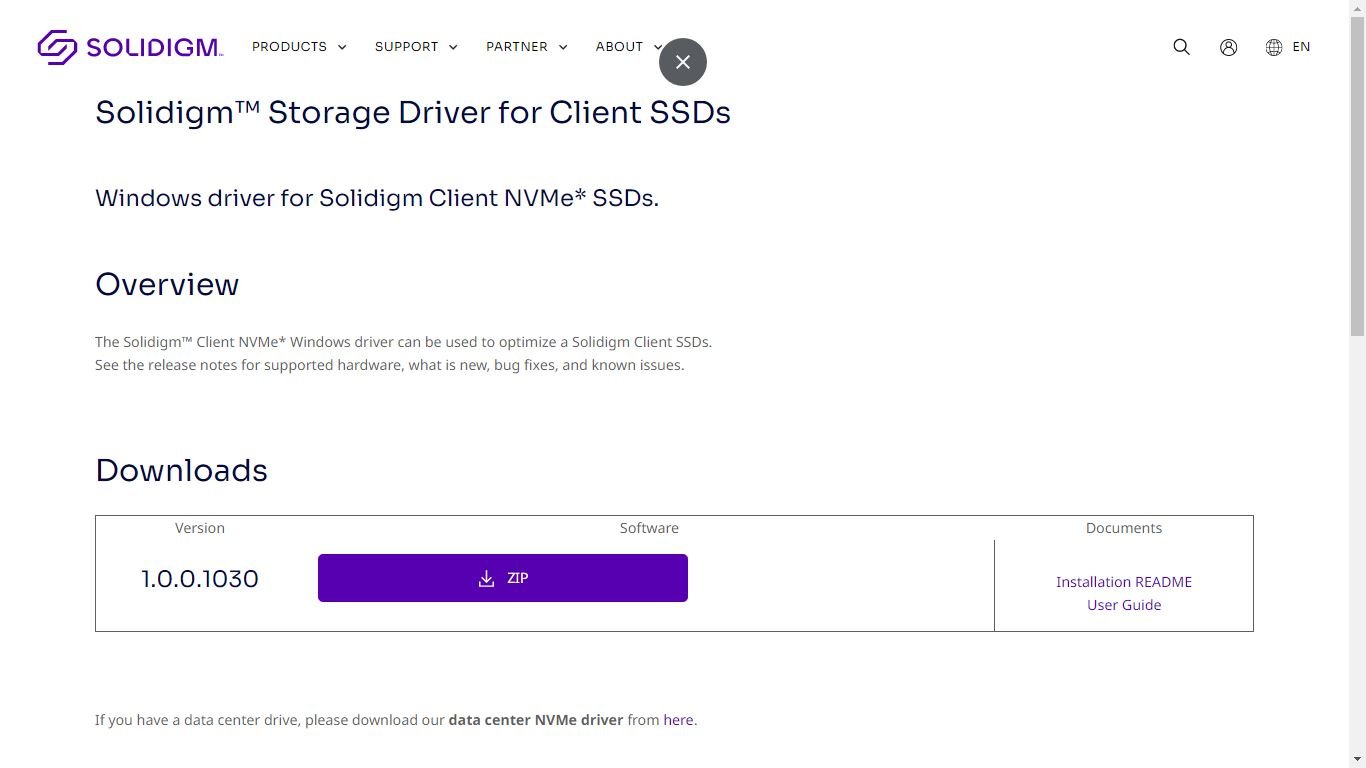This screenshot has width=1366, height=768.
Task: Open the User Guide link
Action: pos(1123,605)
